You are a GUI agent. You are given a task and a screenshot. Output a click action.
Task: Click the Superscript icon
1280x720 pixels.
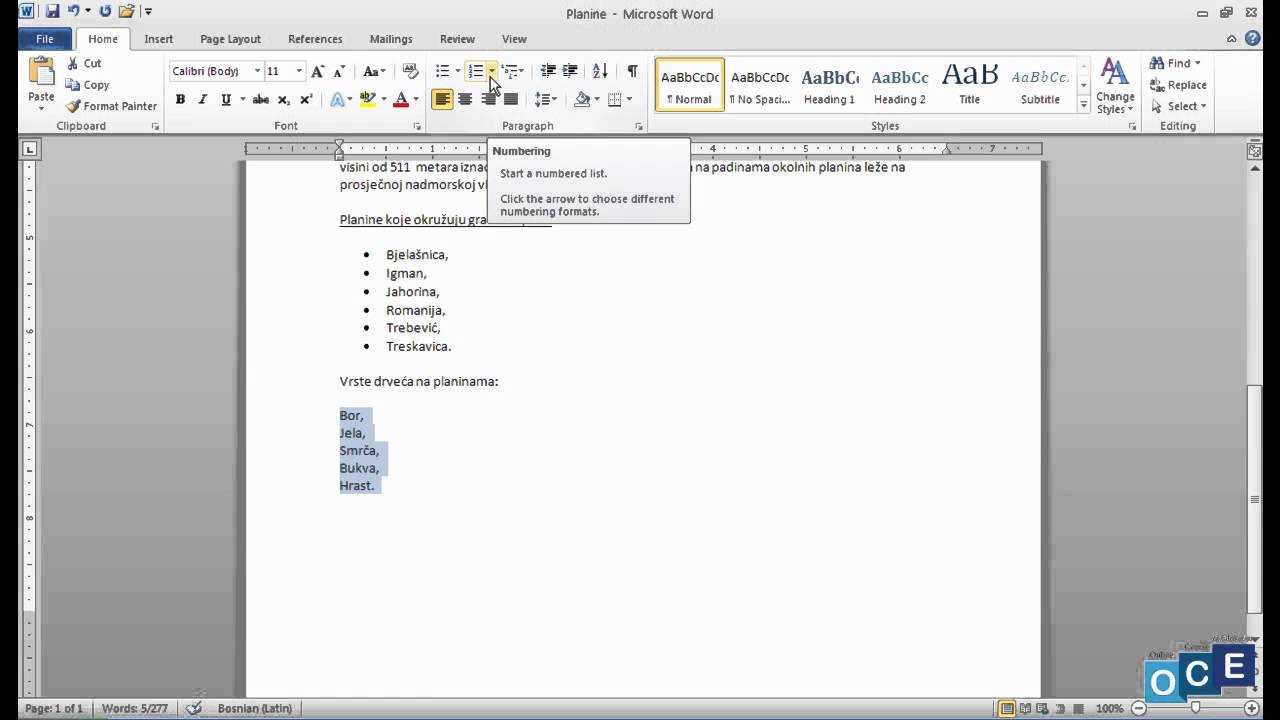[x=306, y=99]
